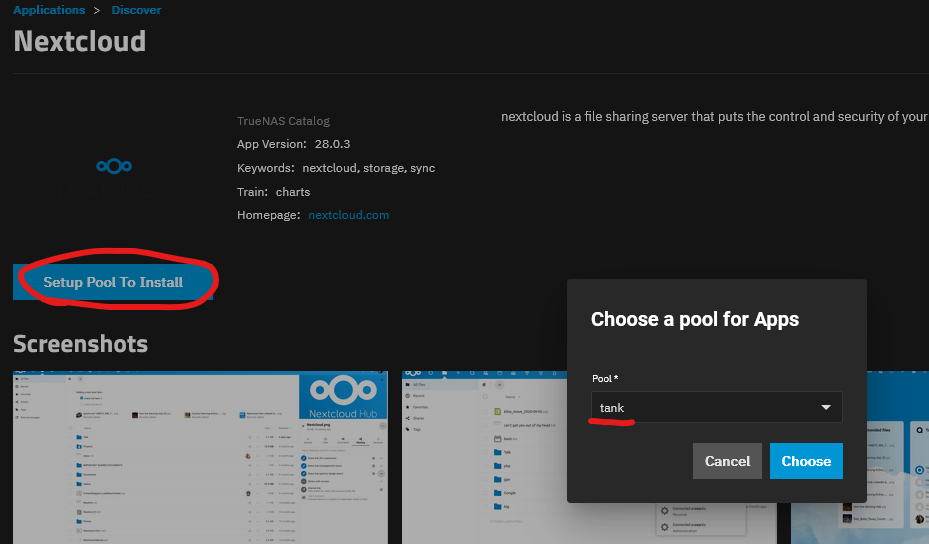The height and width of the screenshot is (544, 929).
Task: Click the nextcloud description paragraph
Action: pyautogui.click(x=715, y=117)
